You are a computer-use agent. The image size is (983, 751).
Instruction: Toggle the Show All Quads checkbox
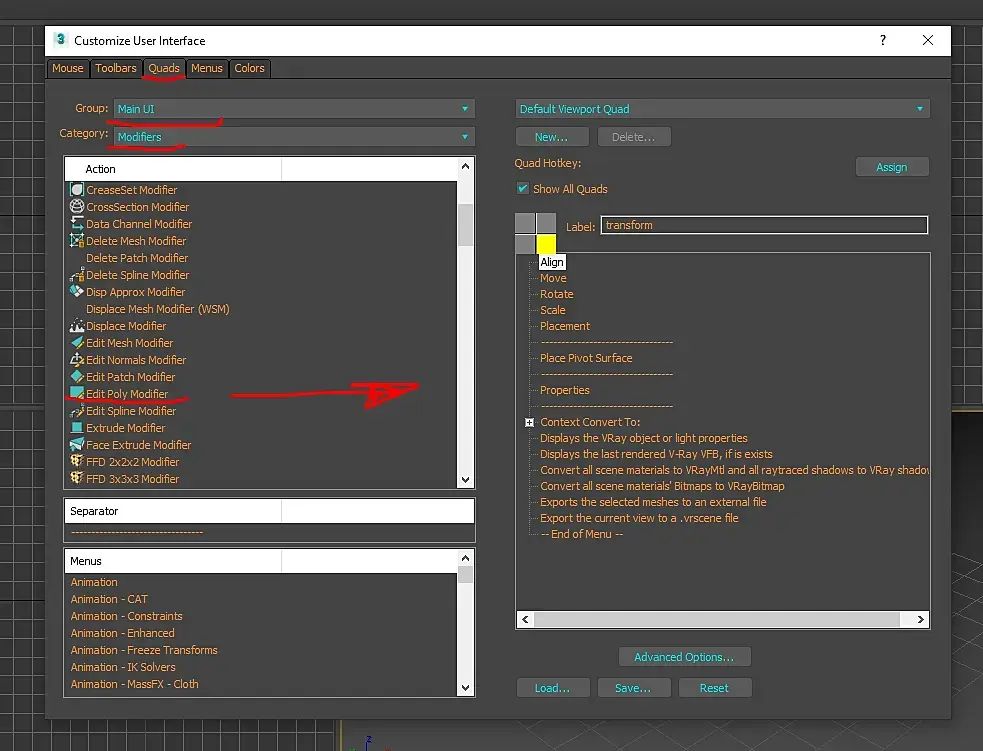click(522, 188)
